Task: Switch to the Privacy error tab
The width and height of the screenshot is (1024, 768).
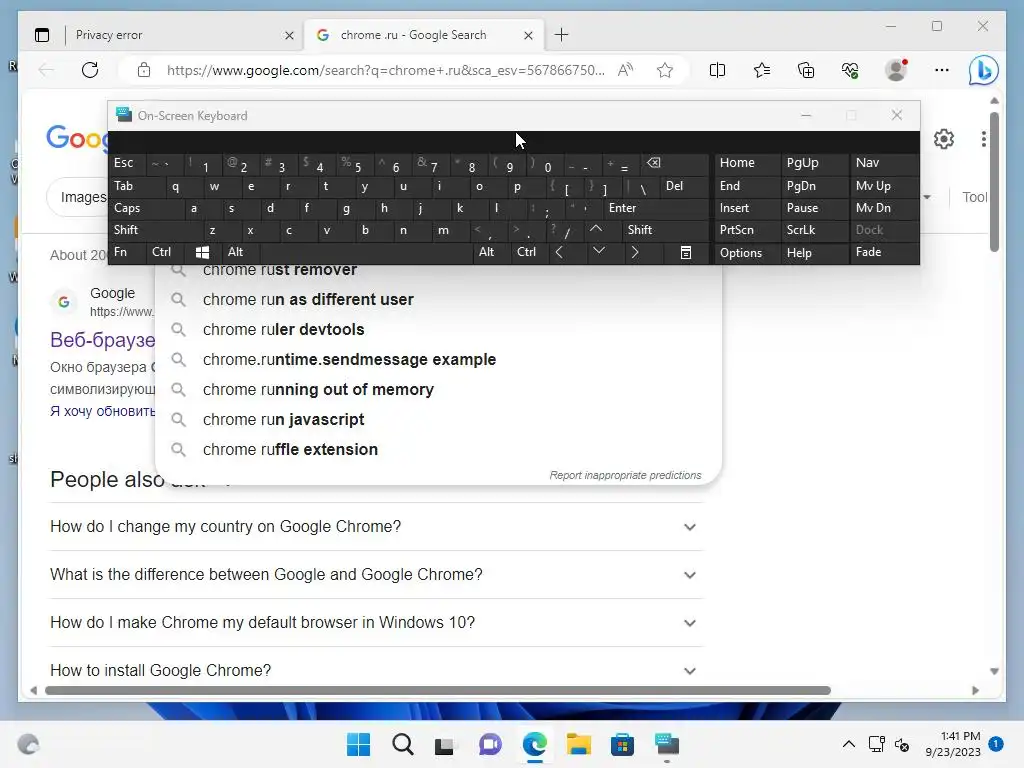Action: pos(176,35)
